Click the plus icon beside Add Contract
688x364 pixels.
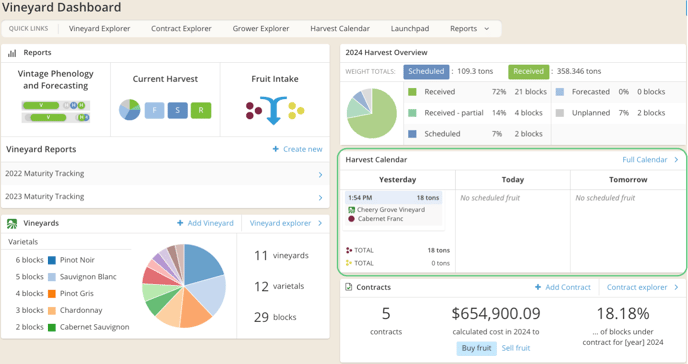(538, 287)
